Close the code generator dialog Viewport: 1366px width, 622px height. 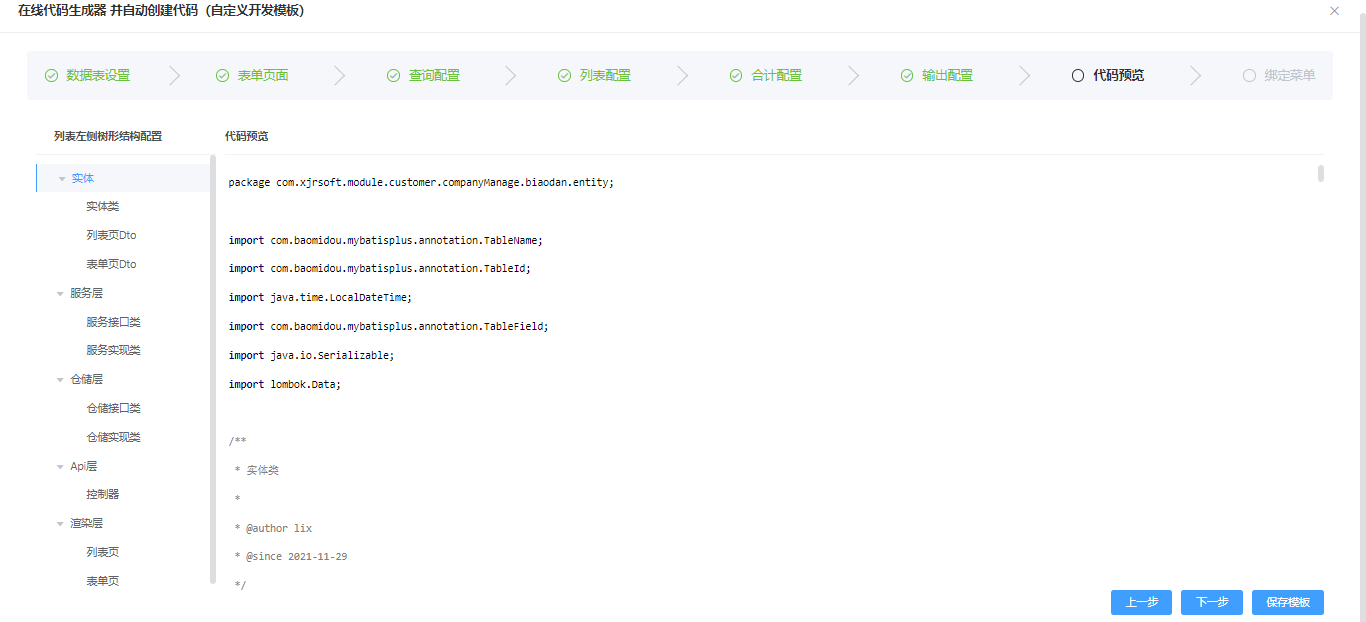(x=1334, y=11)
